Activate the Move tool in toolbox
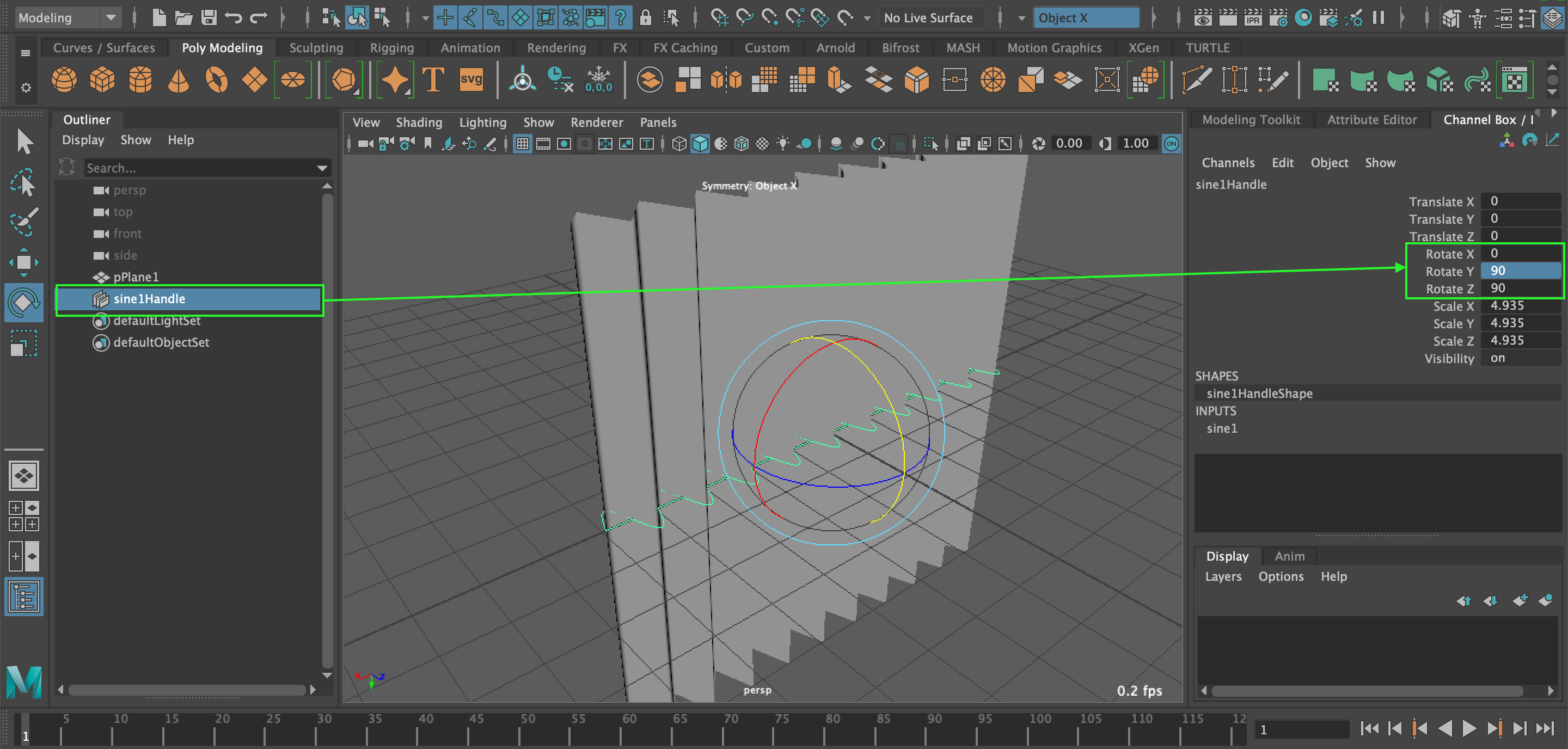This screenshot has width=1568, height=749. (24, 262)
